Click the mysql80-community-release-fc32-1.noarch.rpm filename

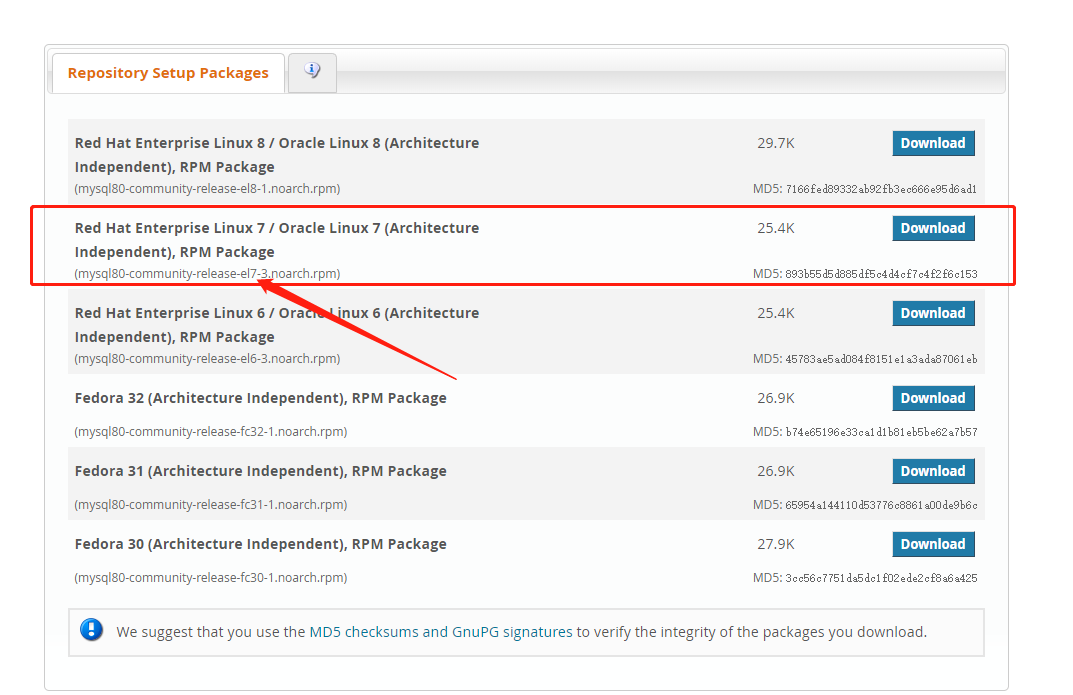210,432
